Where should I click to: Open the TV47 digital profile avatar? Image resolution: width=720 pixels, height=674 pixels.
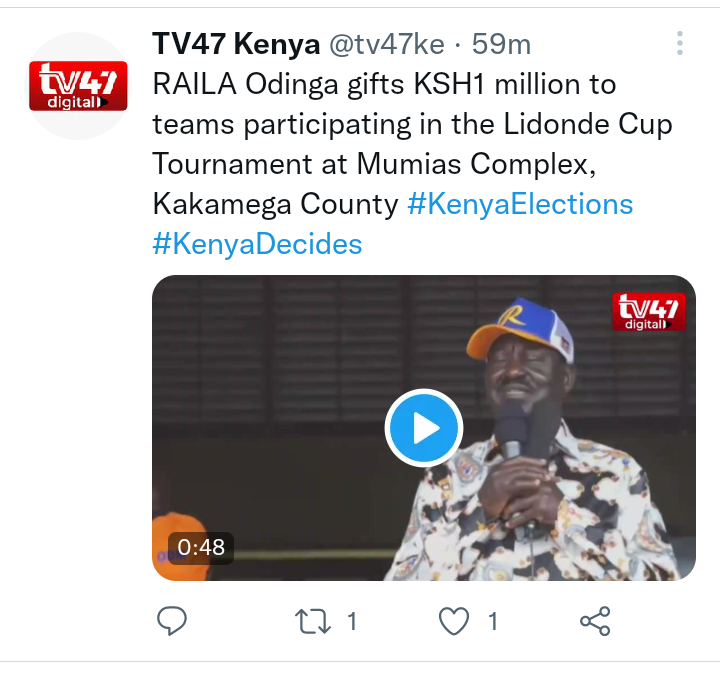pyautogui.click(x=78, y=86)
